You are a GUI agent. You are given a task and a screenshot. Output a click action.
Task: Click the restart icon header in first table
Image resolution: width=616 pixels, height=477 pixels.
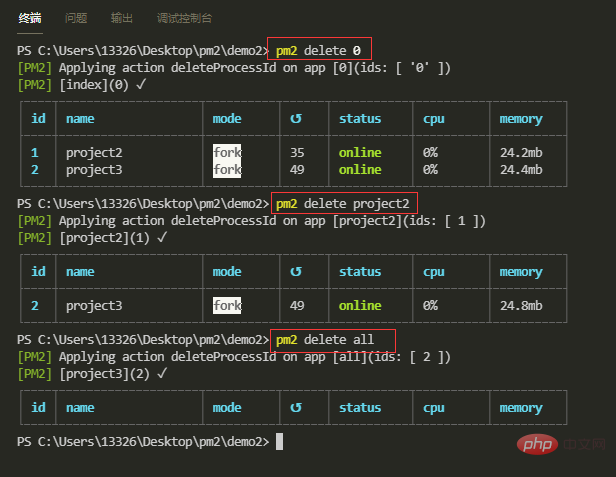coord(296,119)
